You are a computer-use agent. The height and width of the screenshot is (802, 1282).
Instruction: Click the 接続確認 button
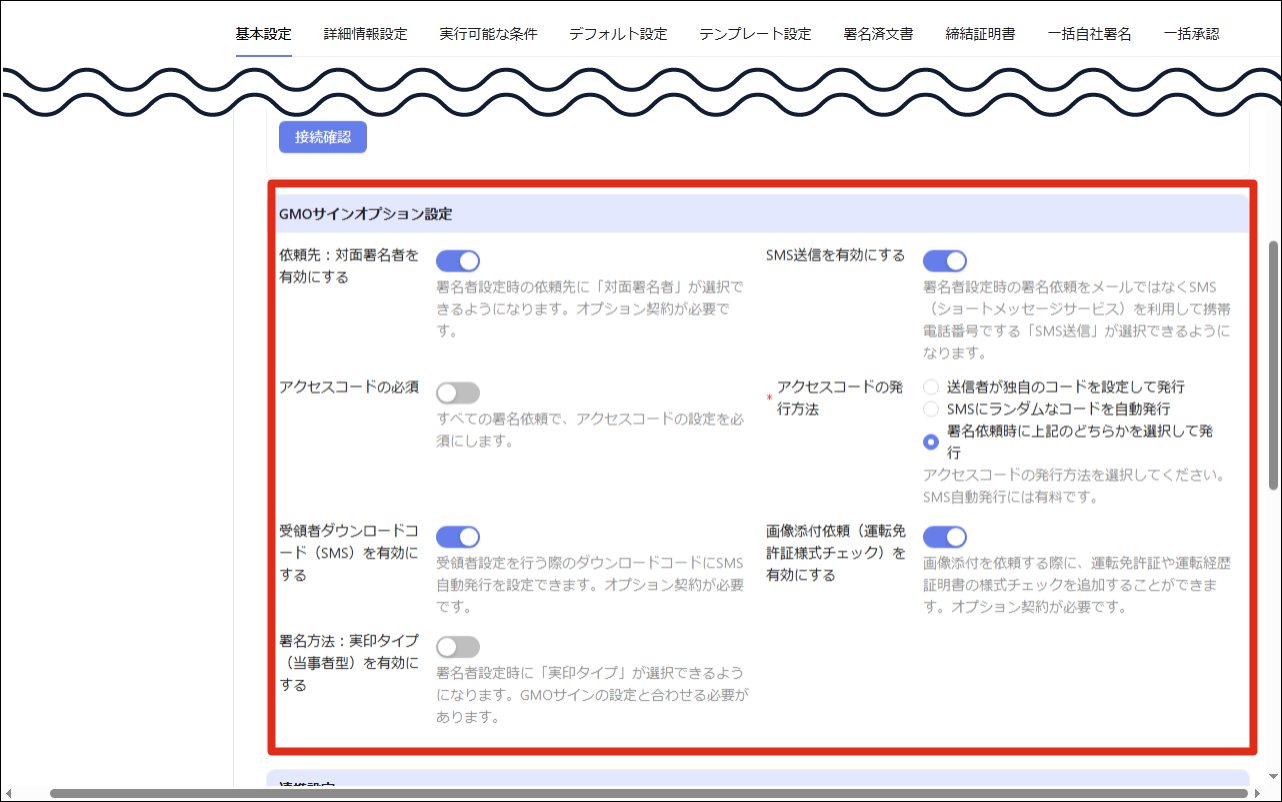(323, 137)
